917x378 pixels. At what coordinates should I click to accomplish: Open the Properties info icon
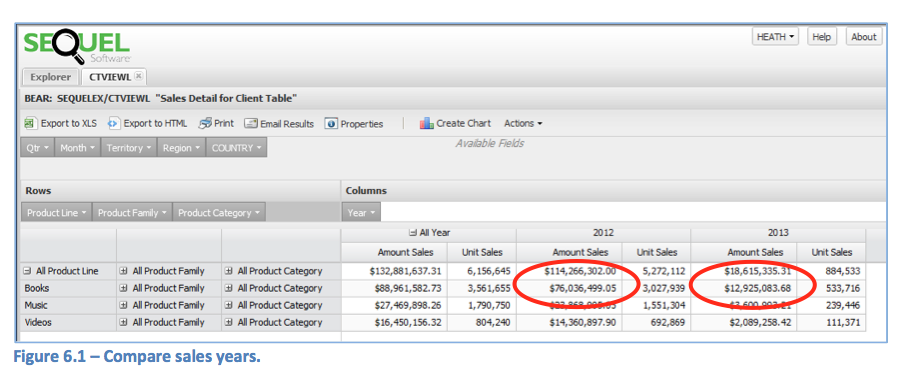[331, 124]
